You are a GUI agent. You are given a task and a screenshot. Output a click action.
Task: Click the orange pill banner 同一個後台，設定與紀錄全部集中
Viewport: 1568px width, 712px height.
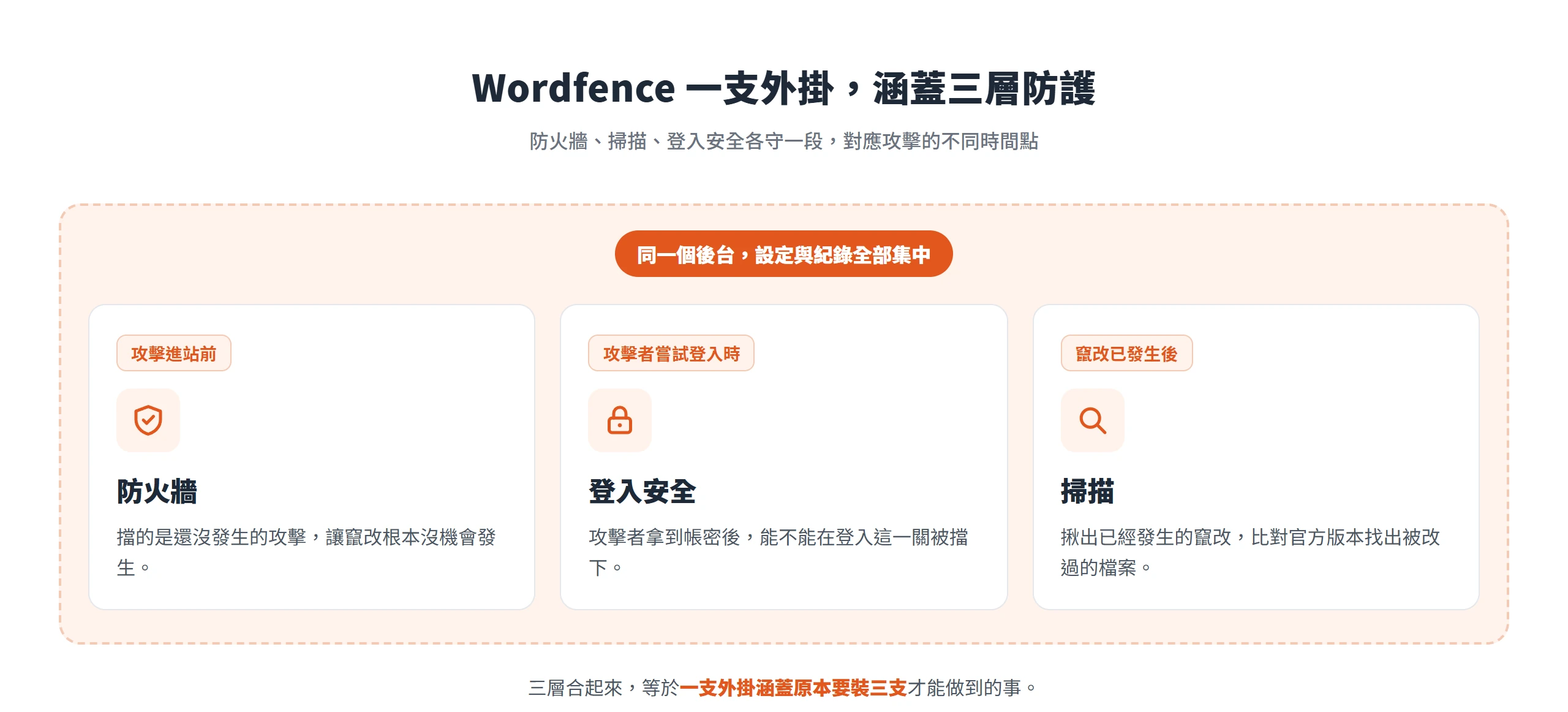coord(783,254)
